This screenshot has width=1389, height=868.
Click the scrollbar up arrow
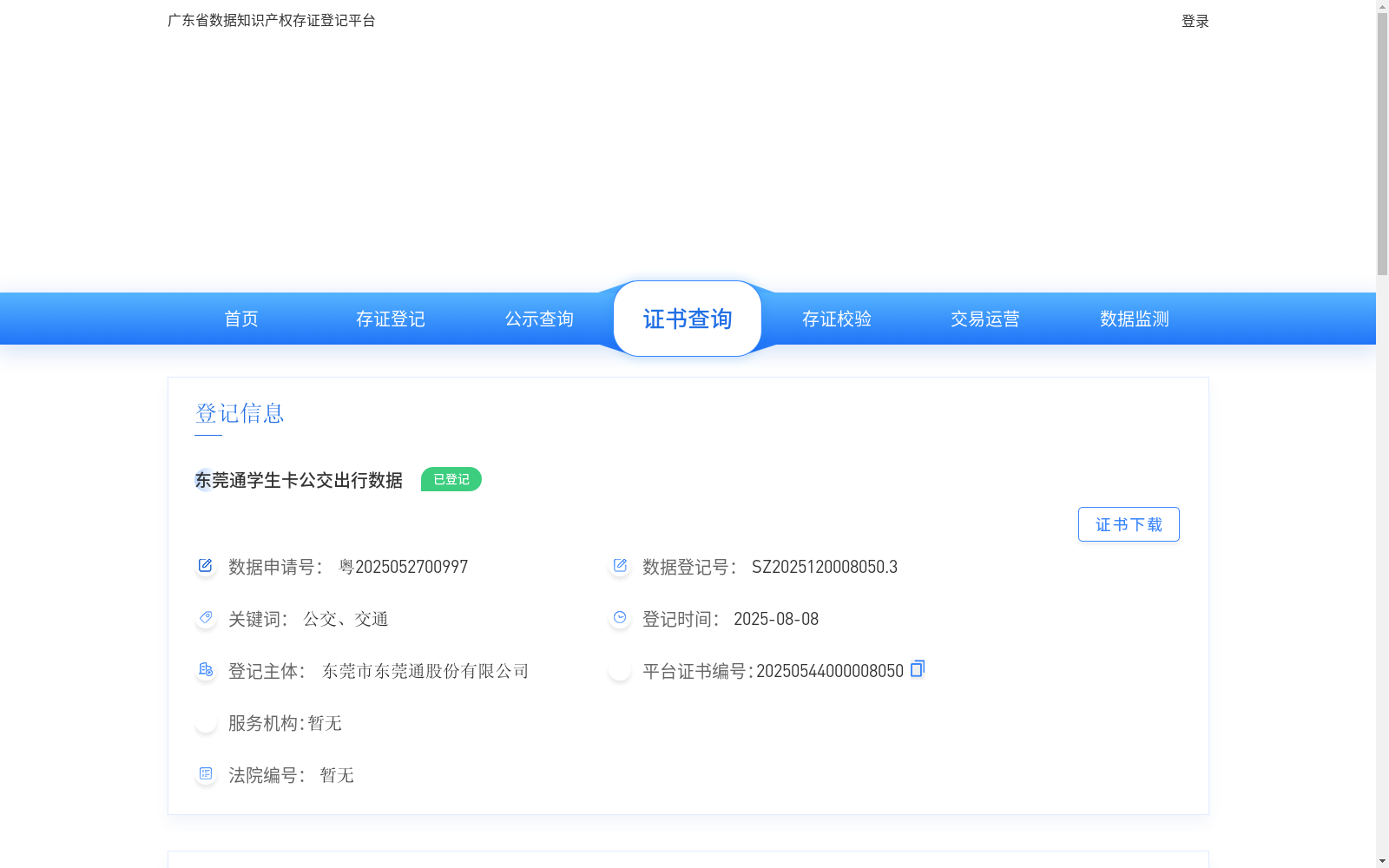point(1382,6)
